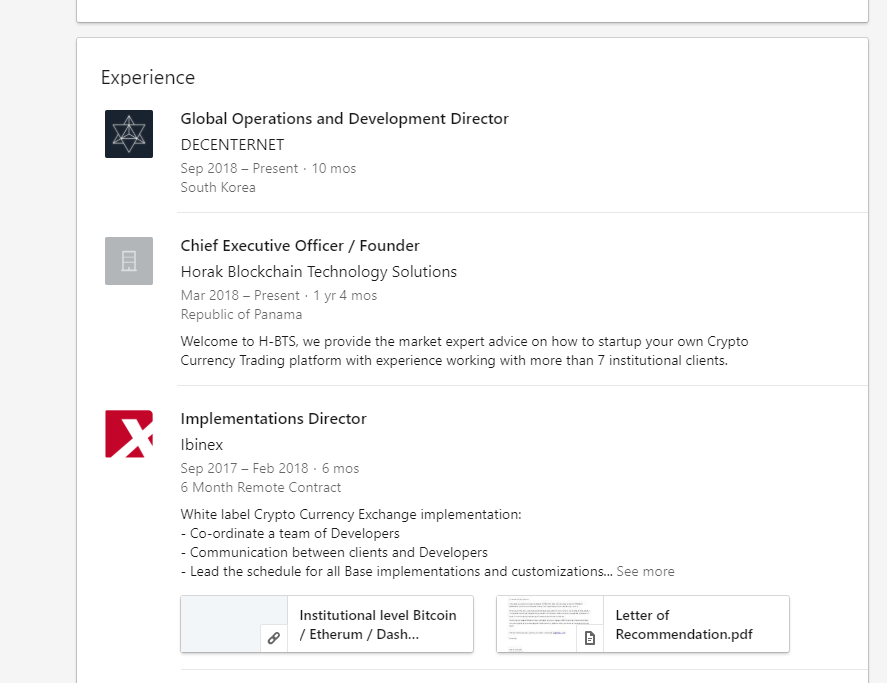Open Letter of Recommendation.pdf attachment
Viewport: 887px width, 683px height.
684,624
